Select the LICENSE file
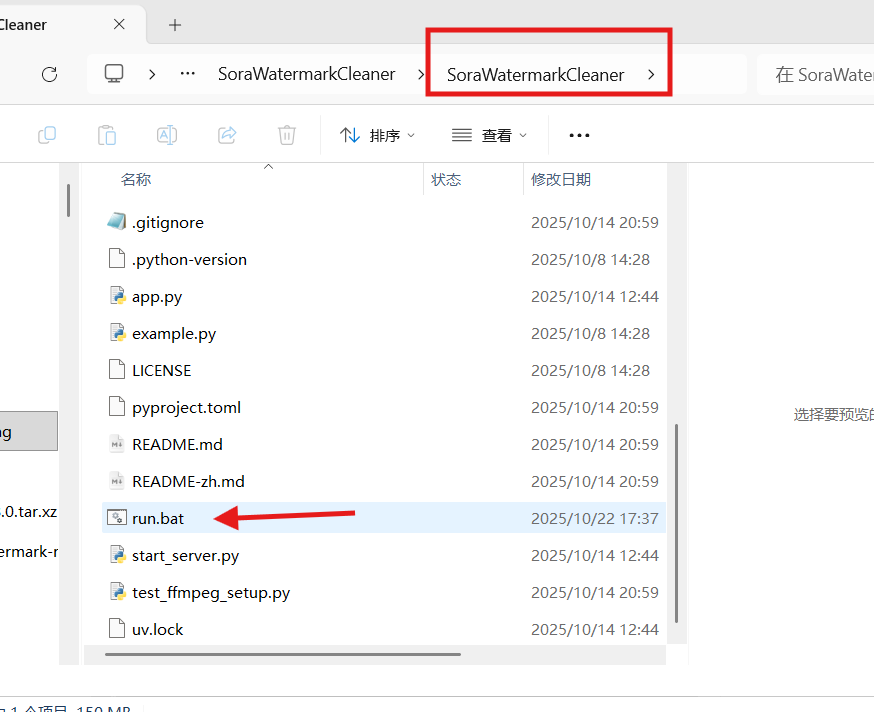The image size is (874, 712). pyautogui.click(x=383, y=371)
